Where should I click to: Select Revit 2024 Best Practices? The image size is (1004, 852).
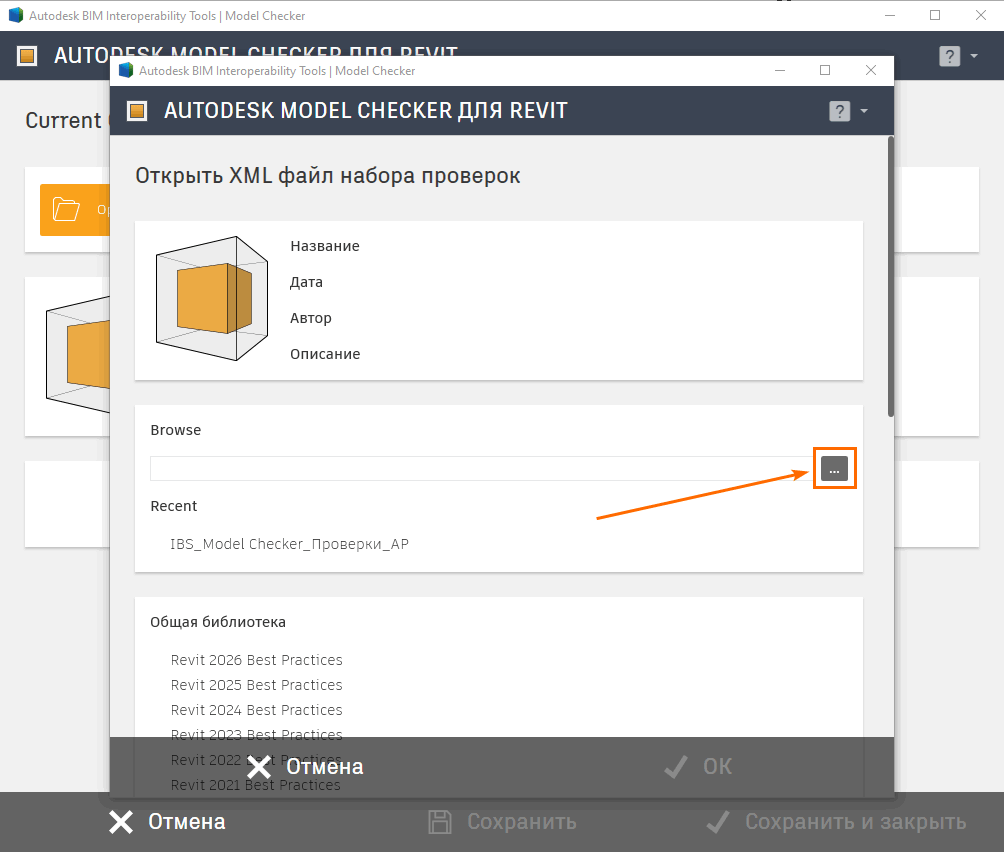(256, 710)
